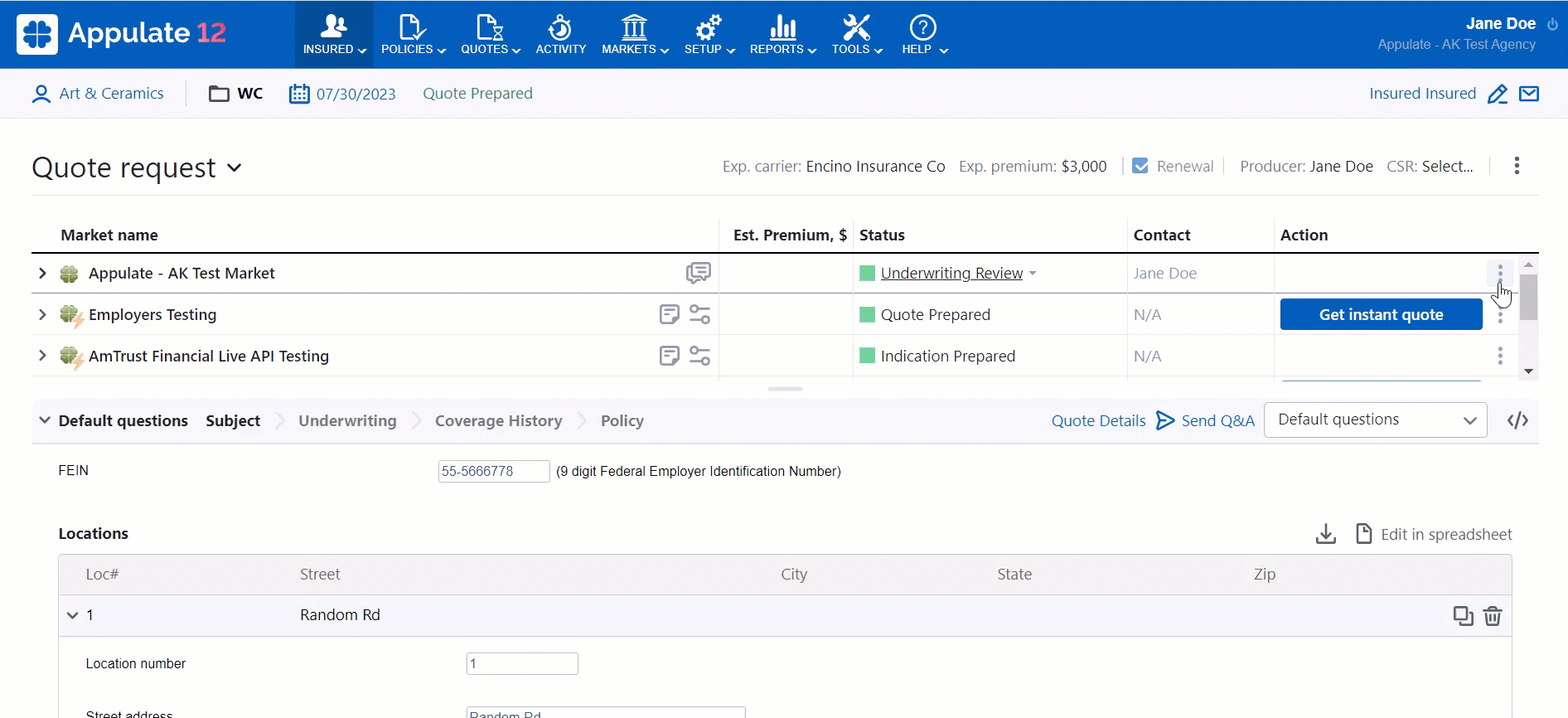Click the settings sliders icon in AmTrust Financial row
Image resolution: width=1568 pixels, height=718 pixels.
pos(699,356)
